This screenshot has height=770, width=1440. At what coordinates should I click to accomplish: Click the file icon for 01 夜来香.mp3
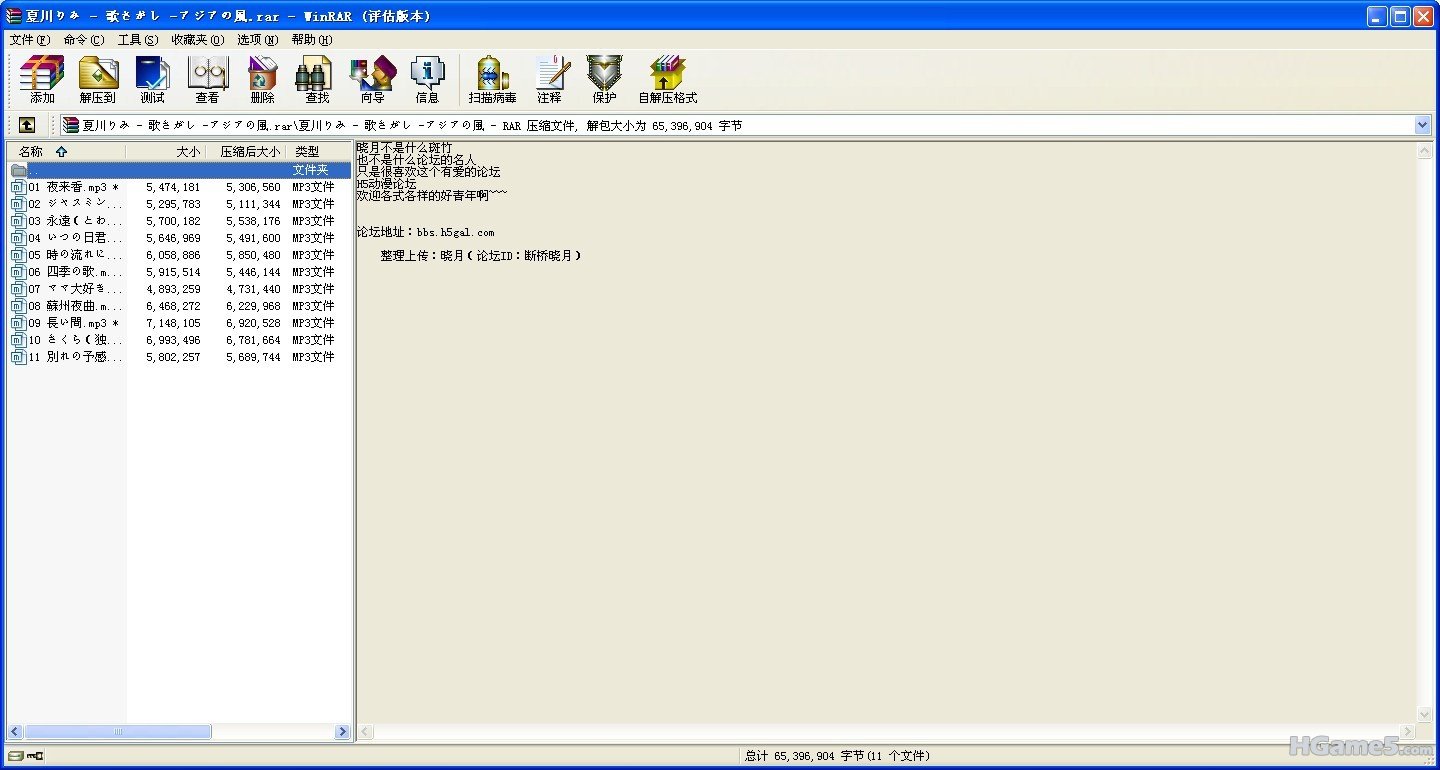tap(18, 187)
